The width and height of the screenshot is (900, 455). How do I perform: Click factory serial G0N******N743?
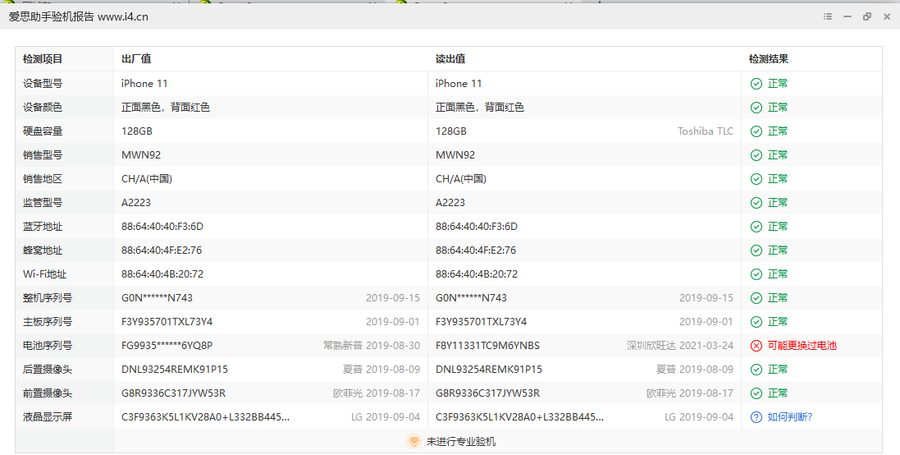click(157, 298)
